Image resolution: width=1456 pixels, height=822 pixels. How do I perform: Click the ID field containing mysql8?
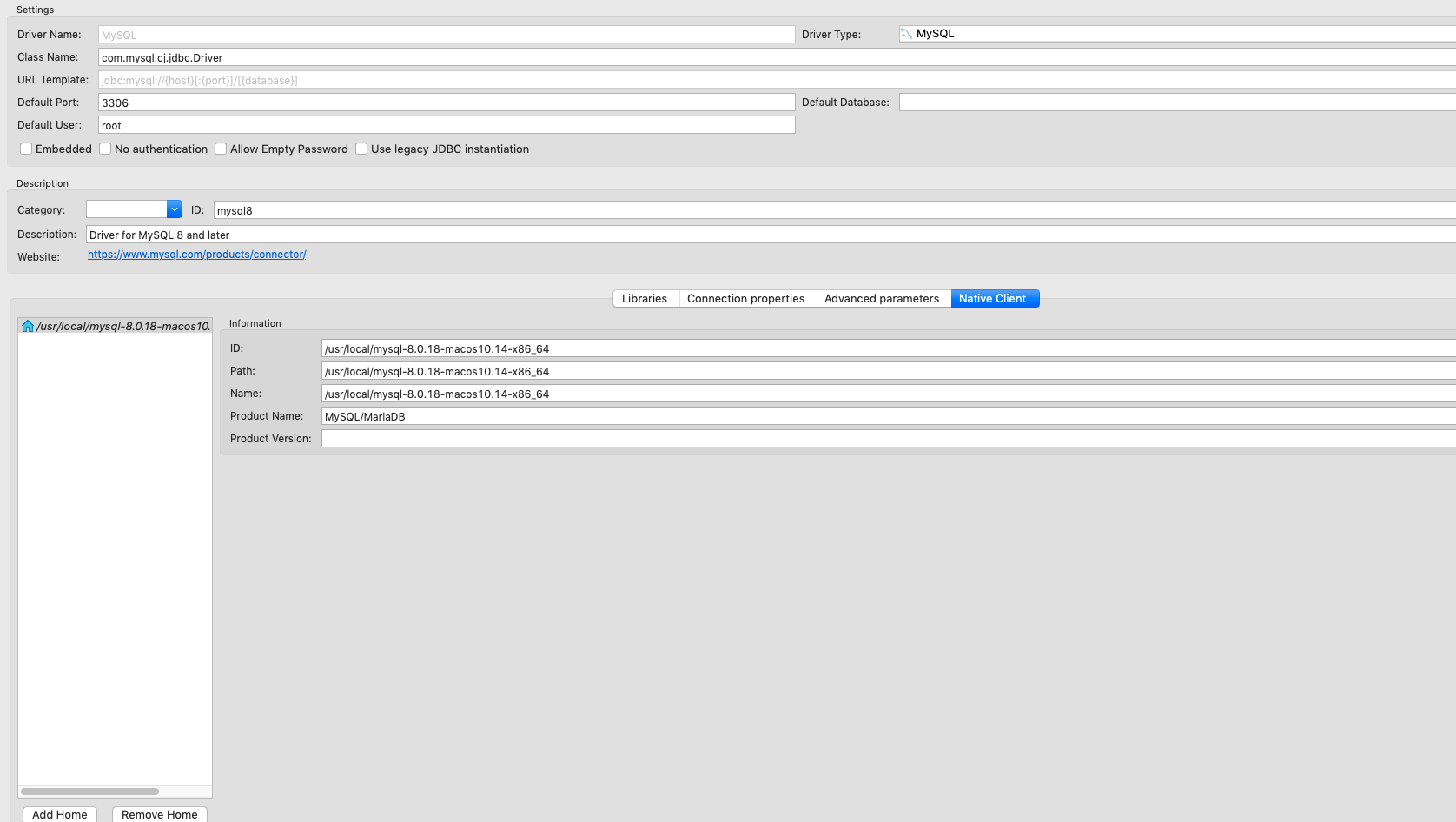point(834,210)
